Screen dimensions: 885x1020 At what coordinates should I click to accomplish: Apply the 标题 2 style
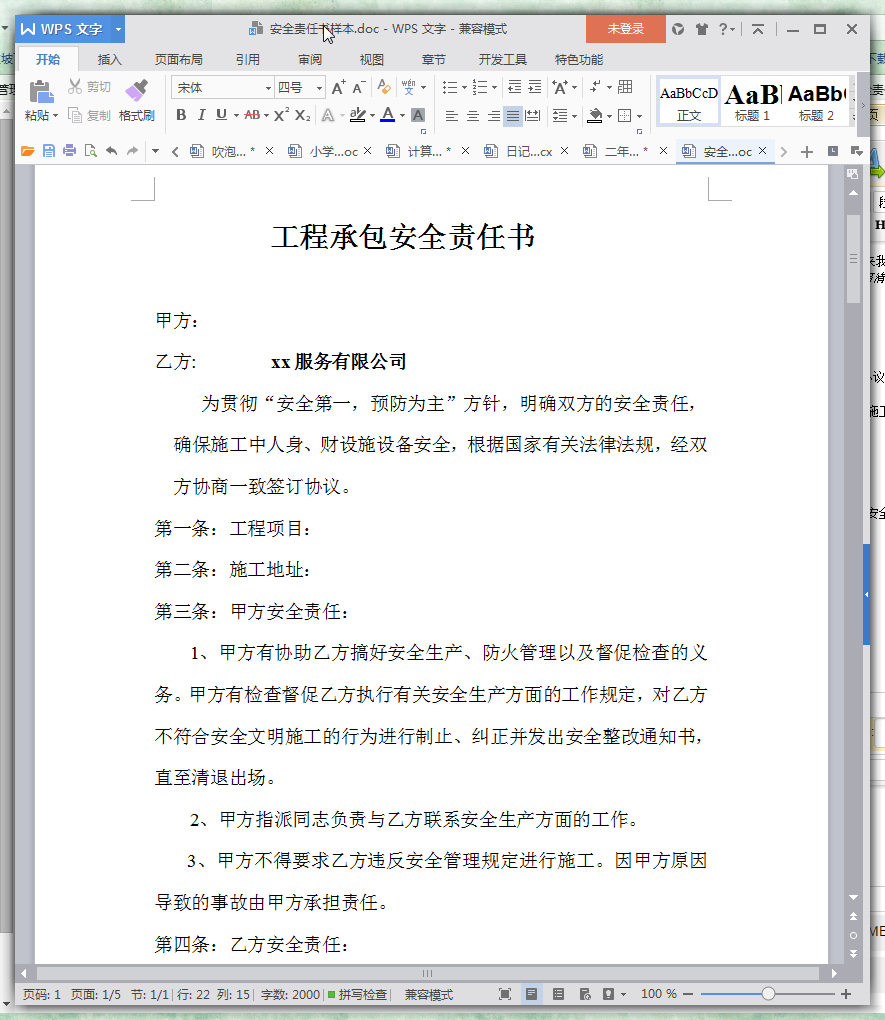click(x=816, y=101)
